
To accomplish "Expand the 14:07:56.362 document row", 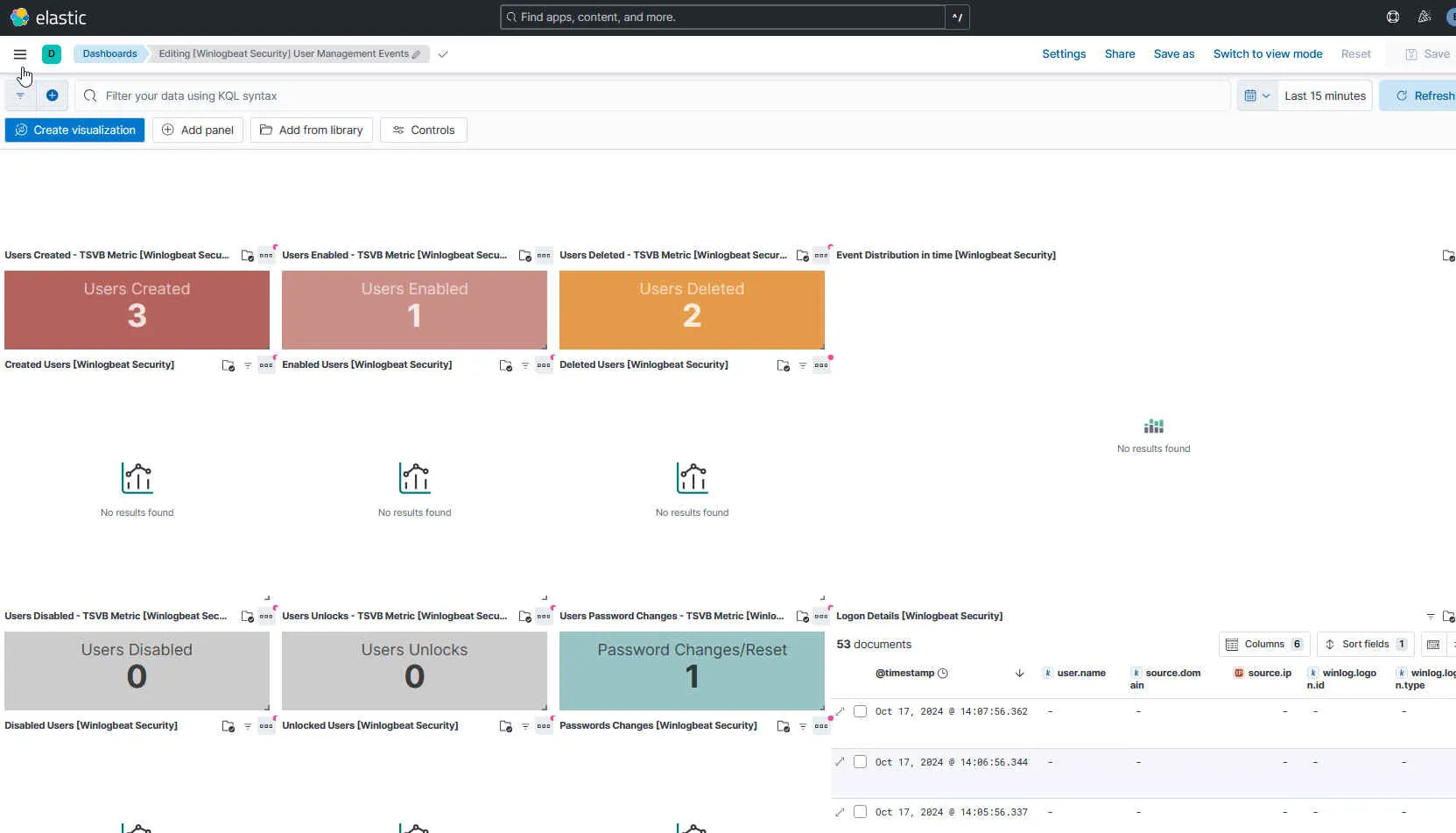I will click(x=840, y=711).
